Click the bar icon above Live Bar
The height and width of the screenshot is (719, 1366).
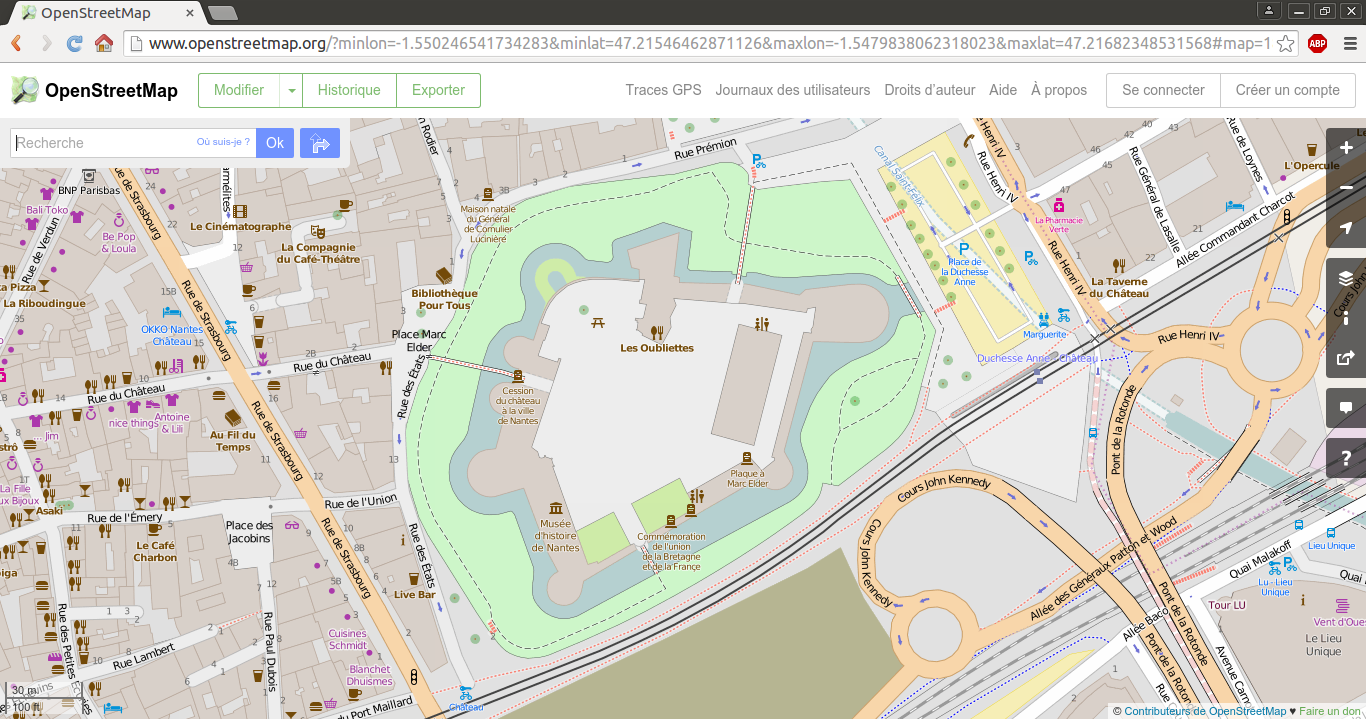point(414,578)
